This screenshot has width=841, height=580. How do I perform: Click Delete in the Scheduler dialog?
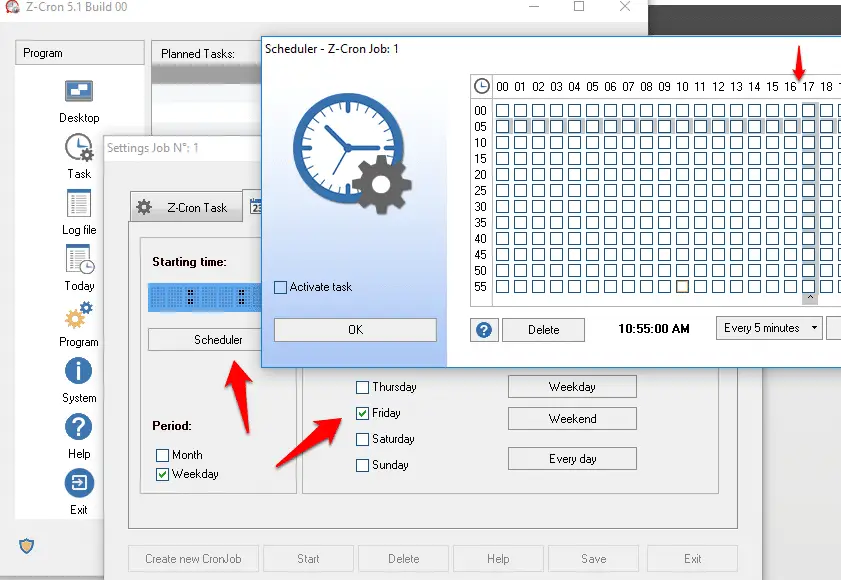543,330
